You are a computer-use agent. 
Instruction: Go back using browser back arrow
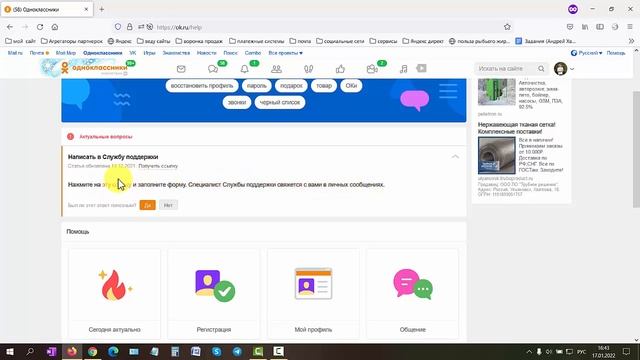pyautogui.click(x=10, y=27)
